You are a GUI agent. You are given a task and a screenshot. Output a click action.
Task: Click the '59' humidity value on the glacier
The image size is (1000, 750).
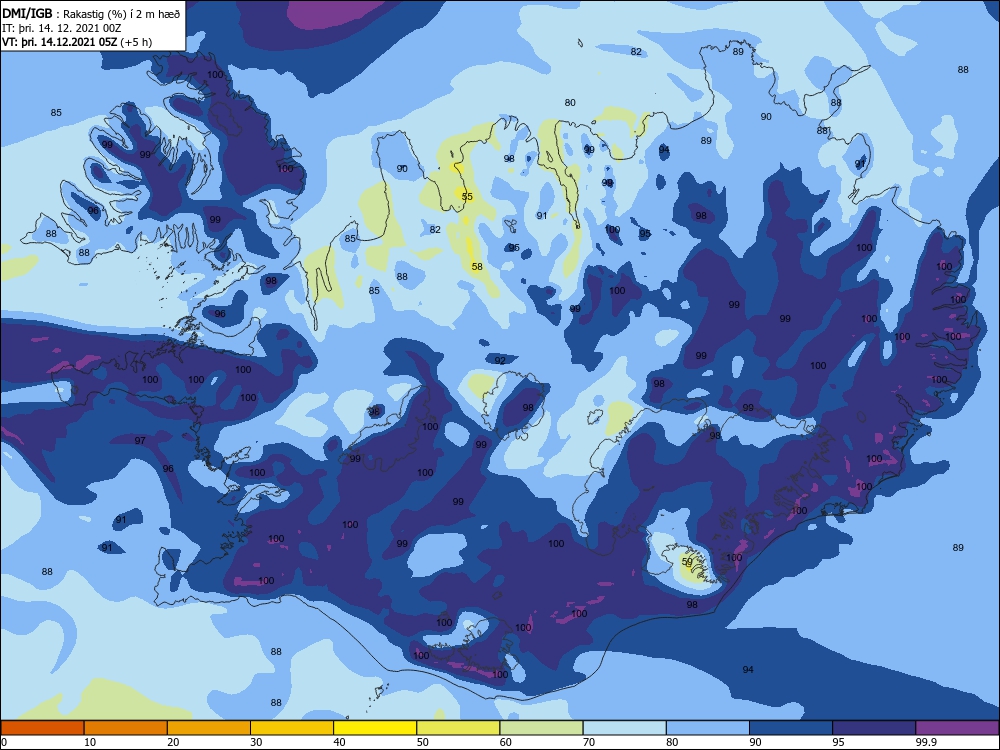click(x=687, y=562)
